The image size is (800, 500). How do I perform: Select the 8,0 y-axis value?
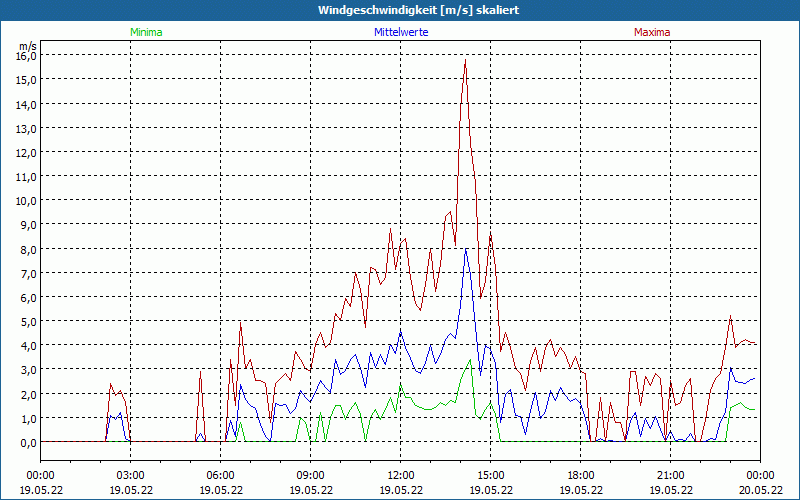pyautogui.click(x=28, y=250)
